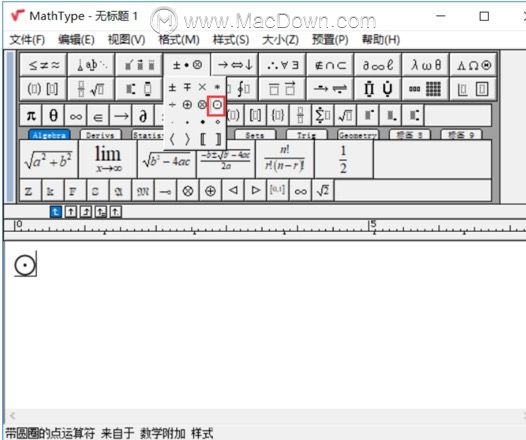The height and width of the screenshot is (440, 526).
Task: Insert the plus-minus sign from the open operator popup
Action: coord(172,88)
